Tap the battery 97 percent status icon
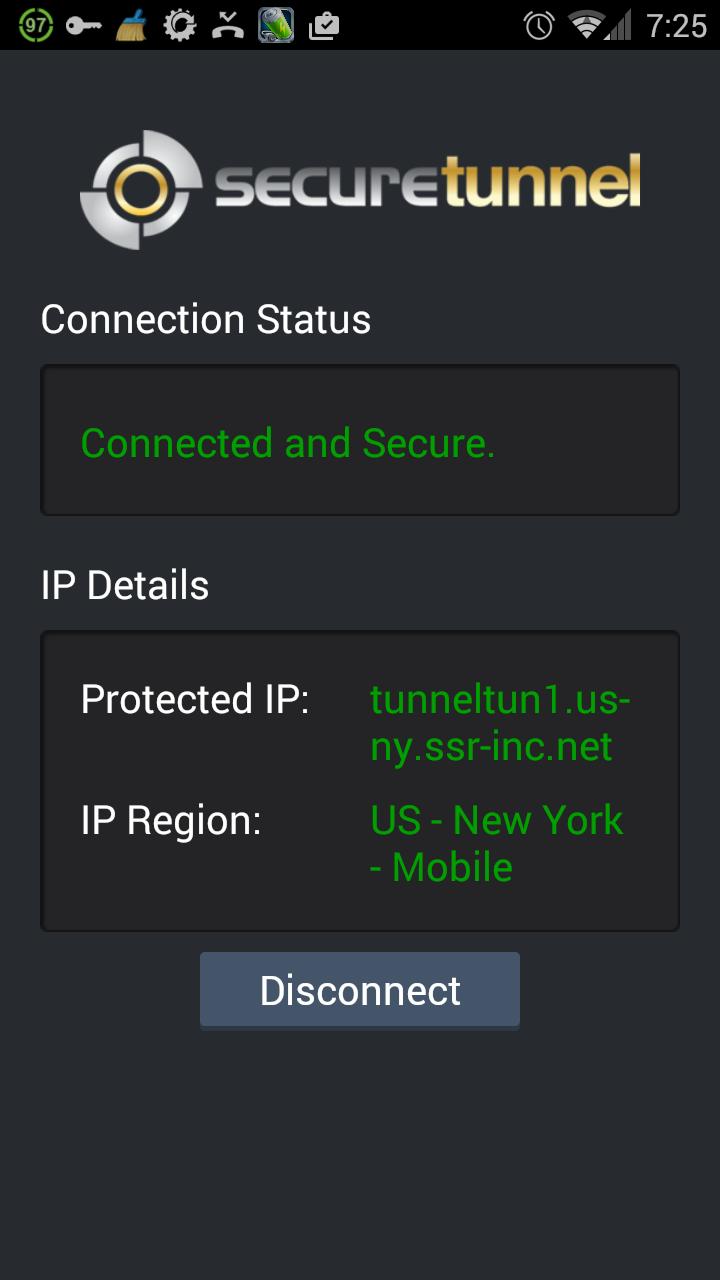Screen dimensions: 720x1280 [36, 25]
